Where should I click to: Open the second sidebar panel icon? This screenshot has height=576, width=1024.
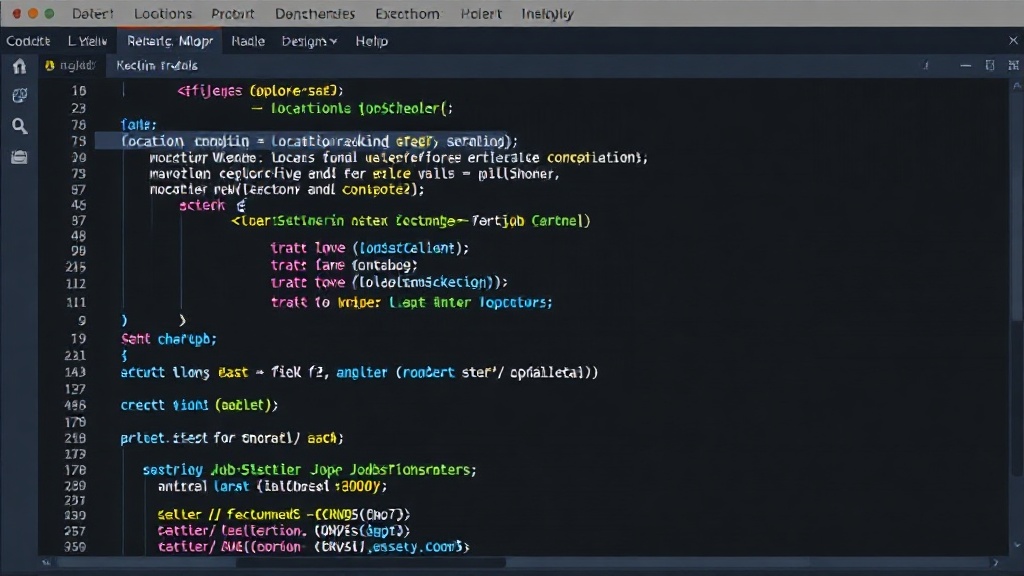pos(20,95)
